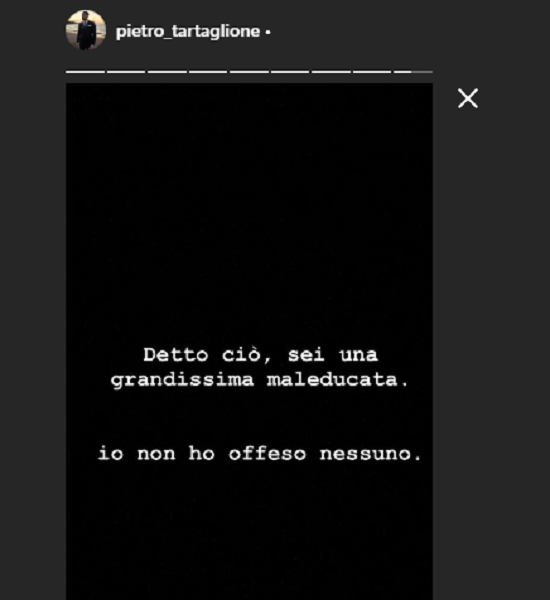Select the eighth story progress segment

pos(372,72)
